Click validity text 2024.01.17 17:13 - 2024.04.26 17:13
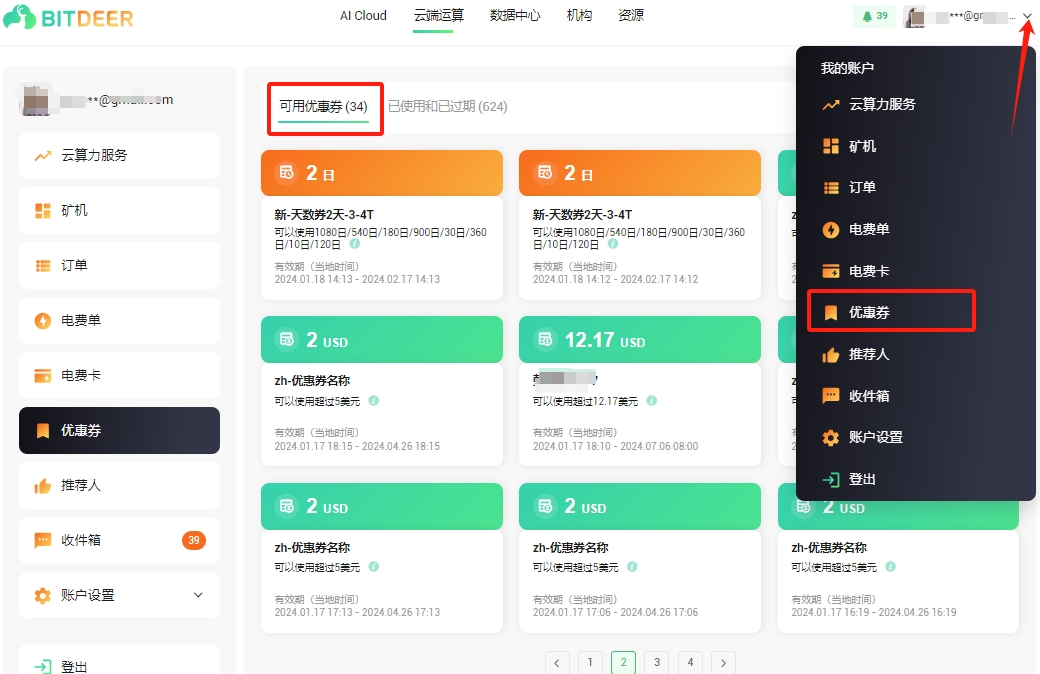The image size is (1040, 674). coord(357,612)
